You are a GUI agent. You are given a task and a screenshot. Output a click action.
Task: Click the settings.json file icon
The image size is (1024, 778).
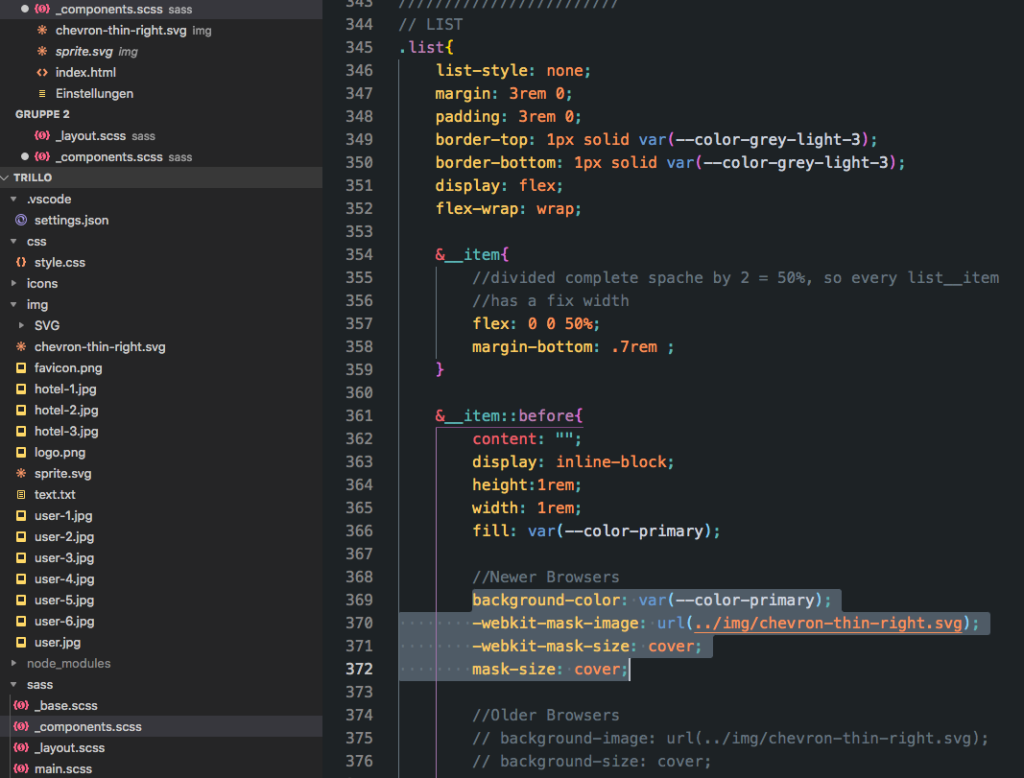pyautogui.click(x=21, y=220)
